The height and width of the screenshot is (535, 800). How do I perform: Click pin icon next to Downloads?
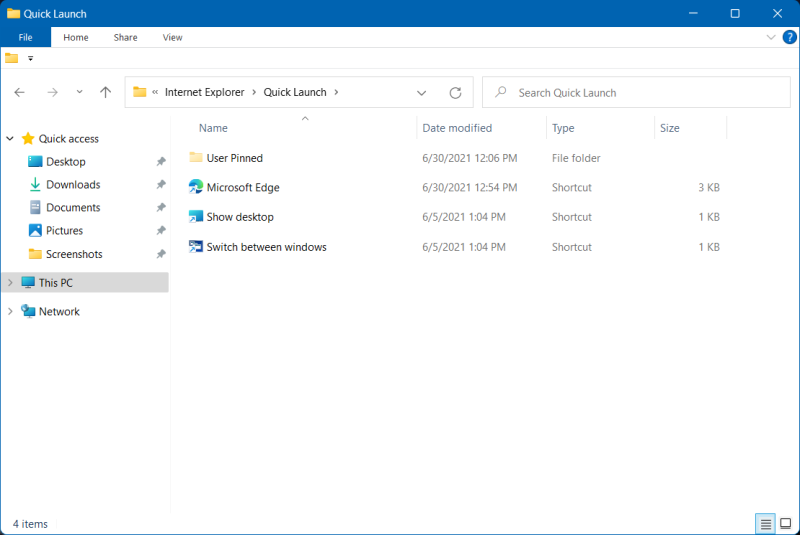[x=161, y=185]
